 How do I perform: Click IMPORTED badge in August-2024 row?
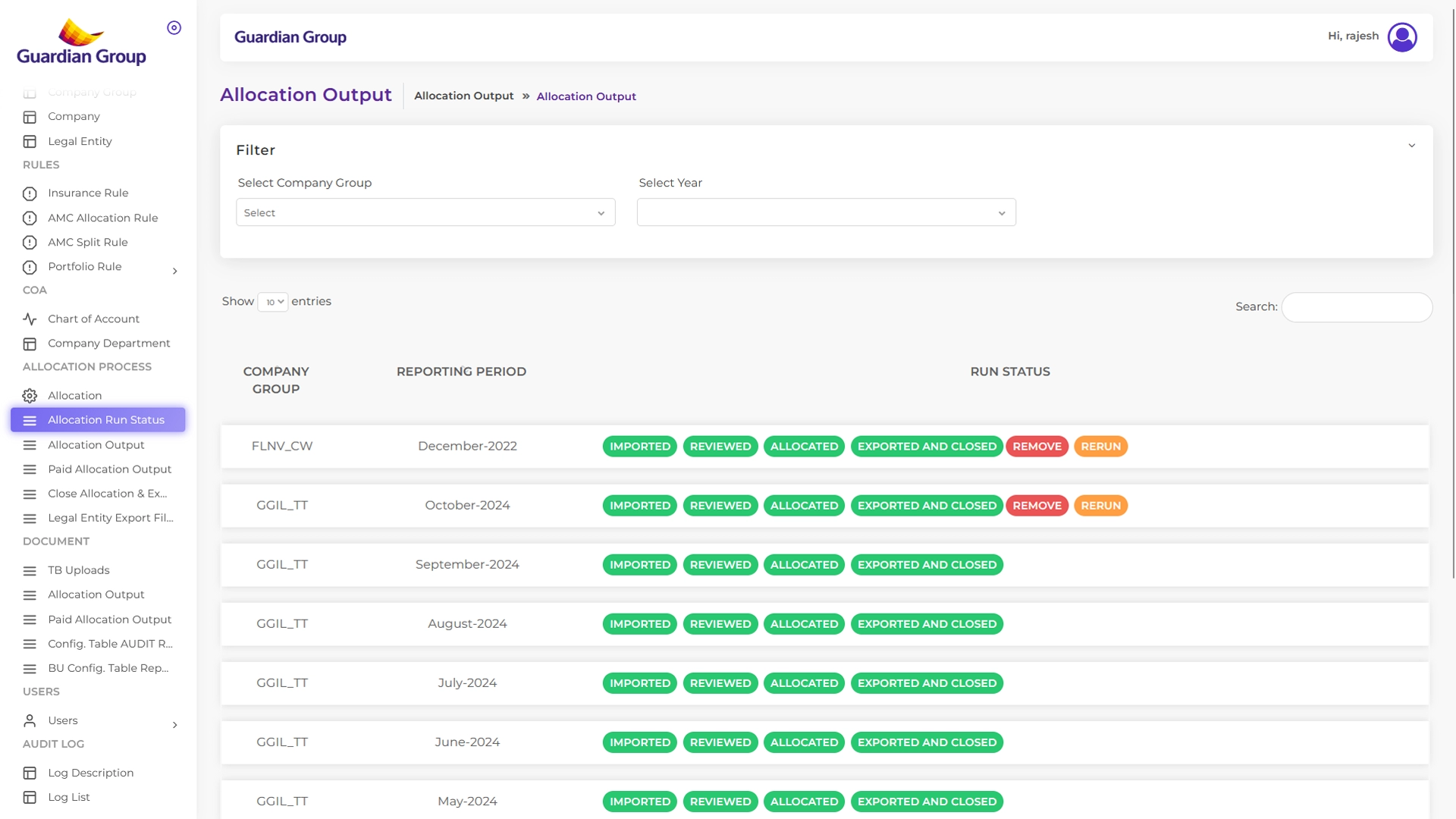click(639, 624)
